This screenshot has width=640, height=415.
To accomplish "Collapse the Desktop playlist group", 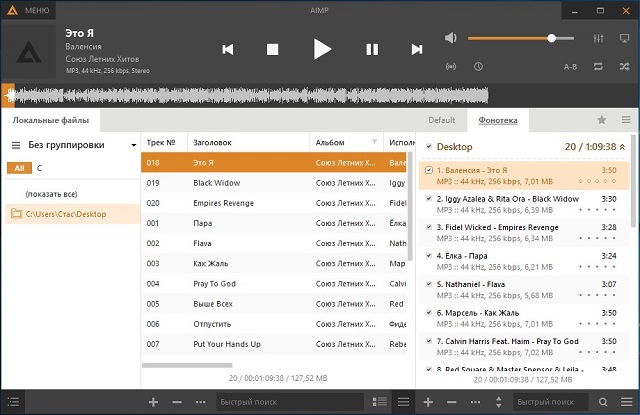I will click(623, 147).
